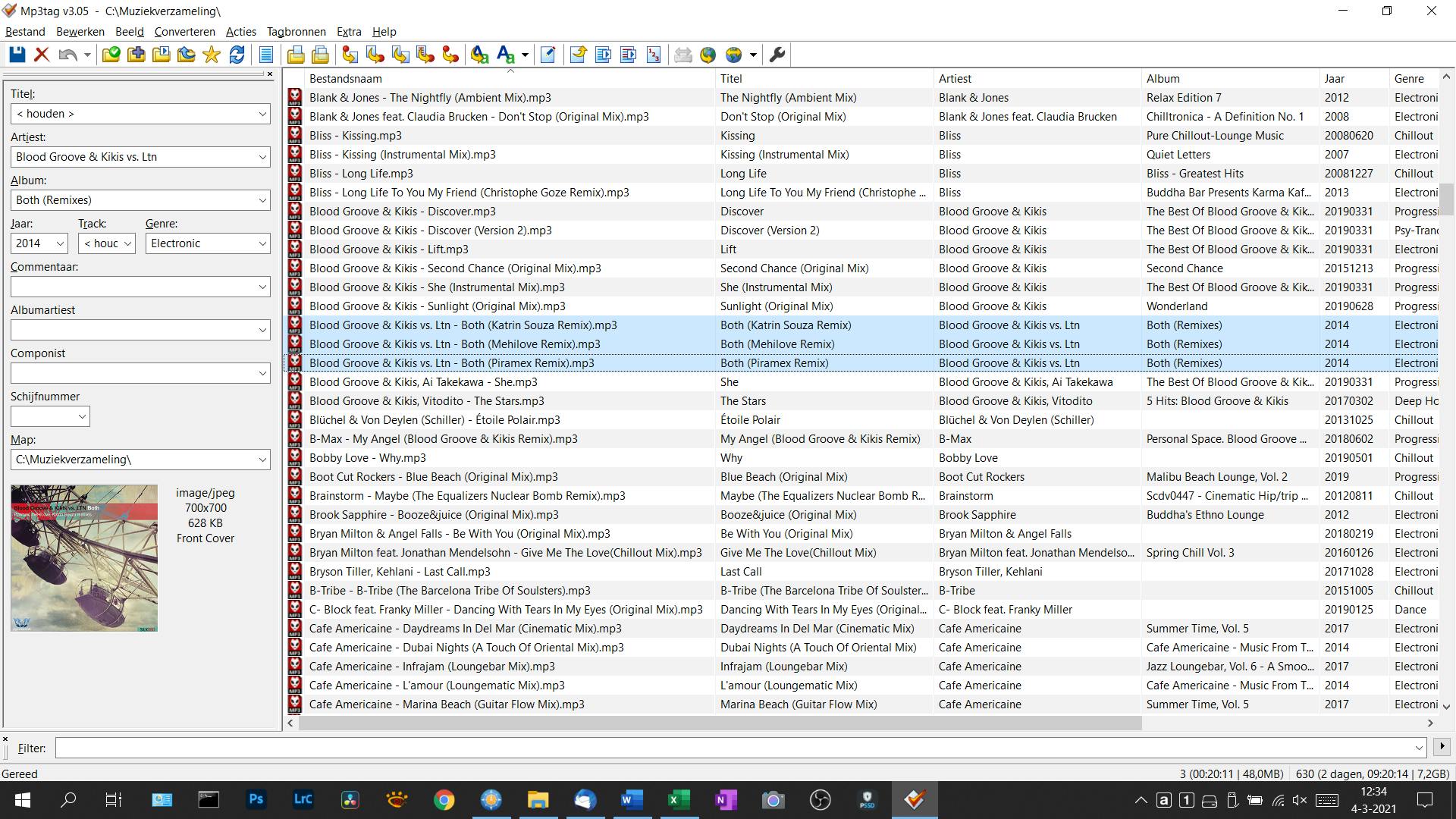Click the Extended Tags edit icon
The height and width of the screenshot is (819, 1456).
coord(548,55)
